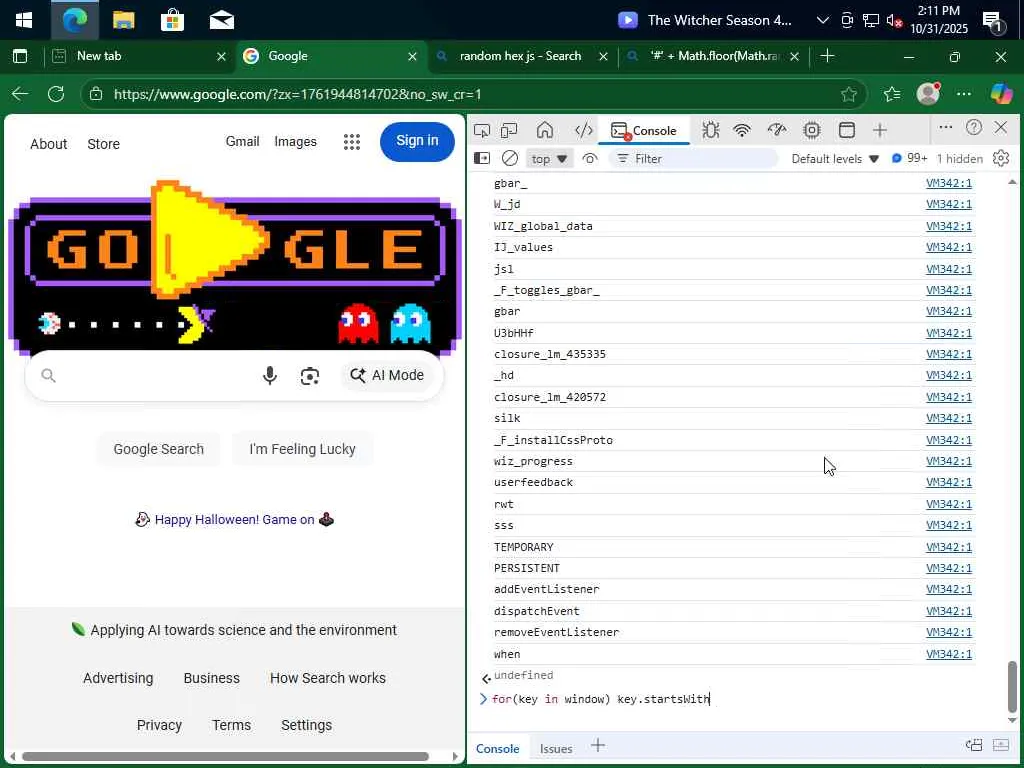Open the Copilot sidebar icon
The height and width of the screenshot is (768, 1024).
pyautogui.click(x=1001, y=94)
